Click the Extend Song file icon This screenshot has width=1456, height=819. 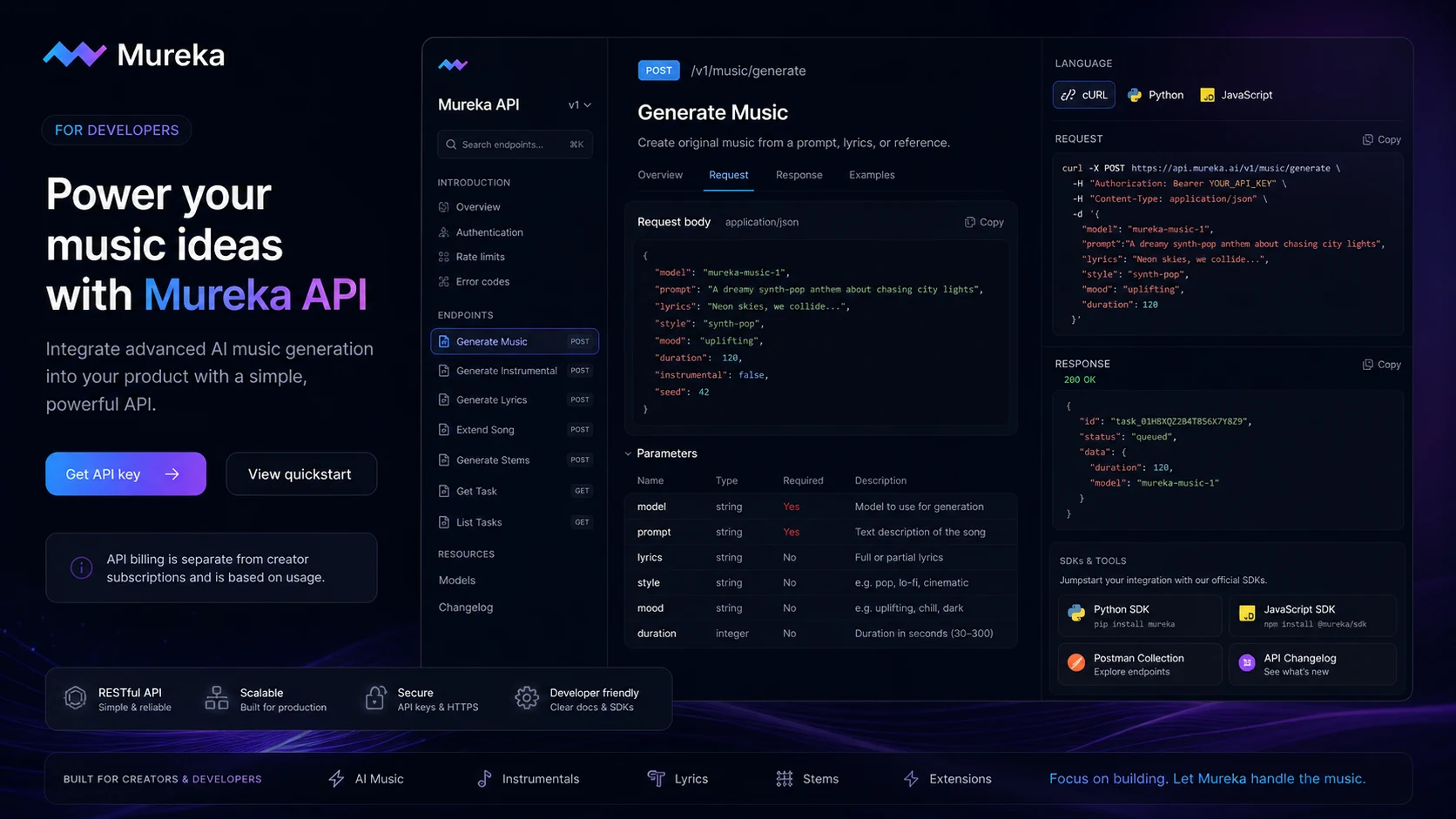[x=444, y=430]
